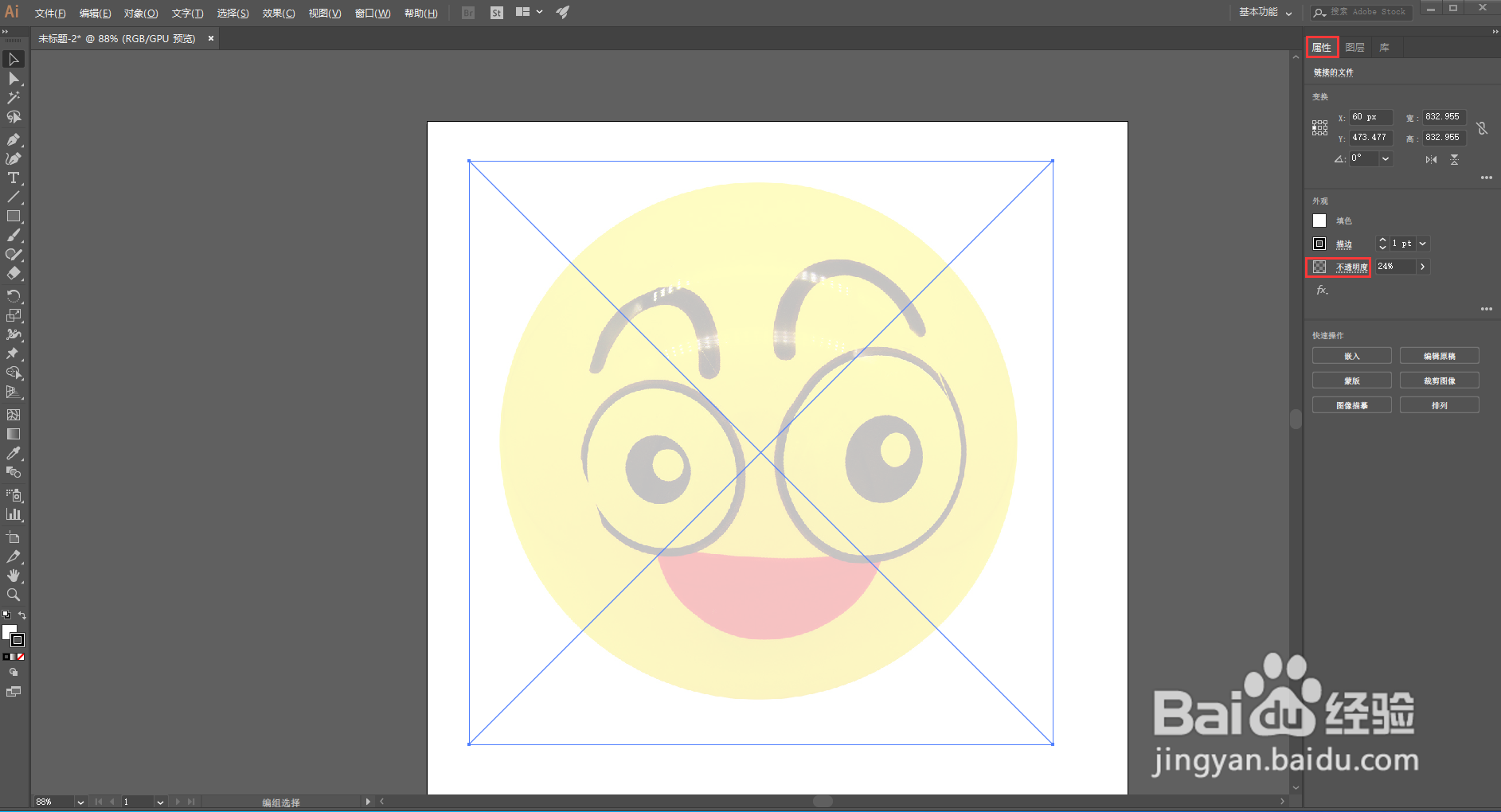Select the Curvature tool
Screen dimensions: 1501x812
click(14, 158)
